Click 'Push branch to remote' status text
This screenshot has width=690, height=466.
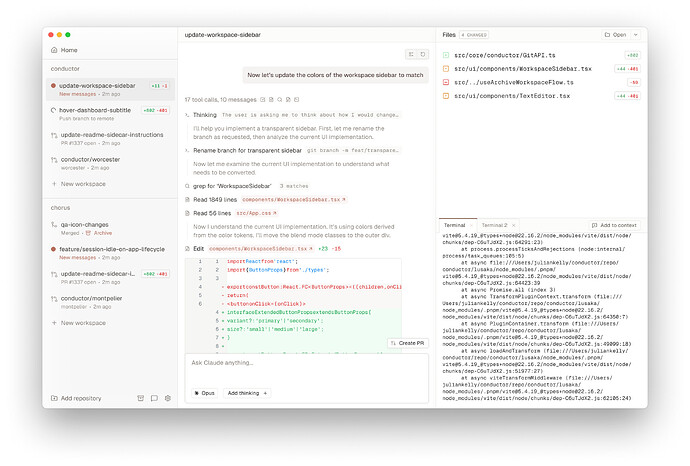pos(86,119)
